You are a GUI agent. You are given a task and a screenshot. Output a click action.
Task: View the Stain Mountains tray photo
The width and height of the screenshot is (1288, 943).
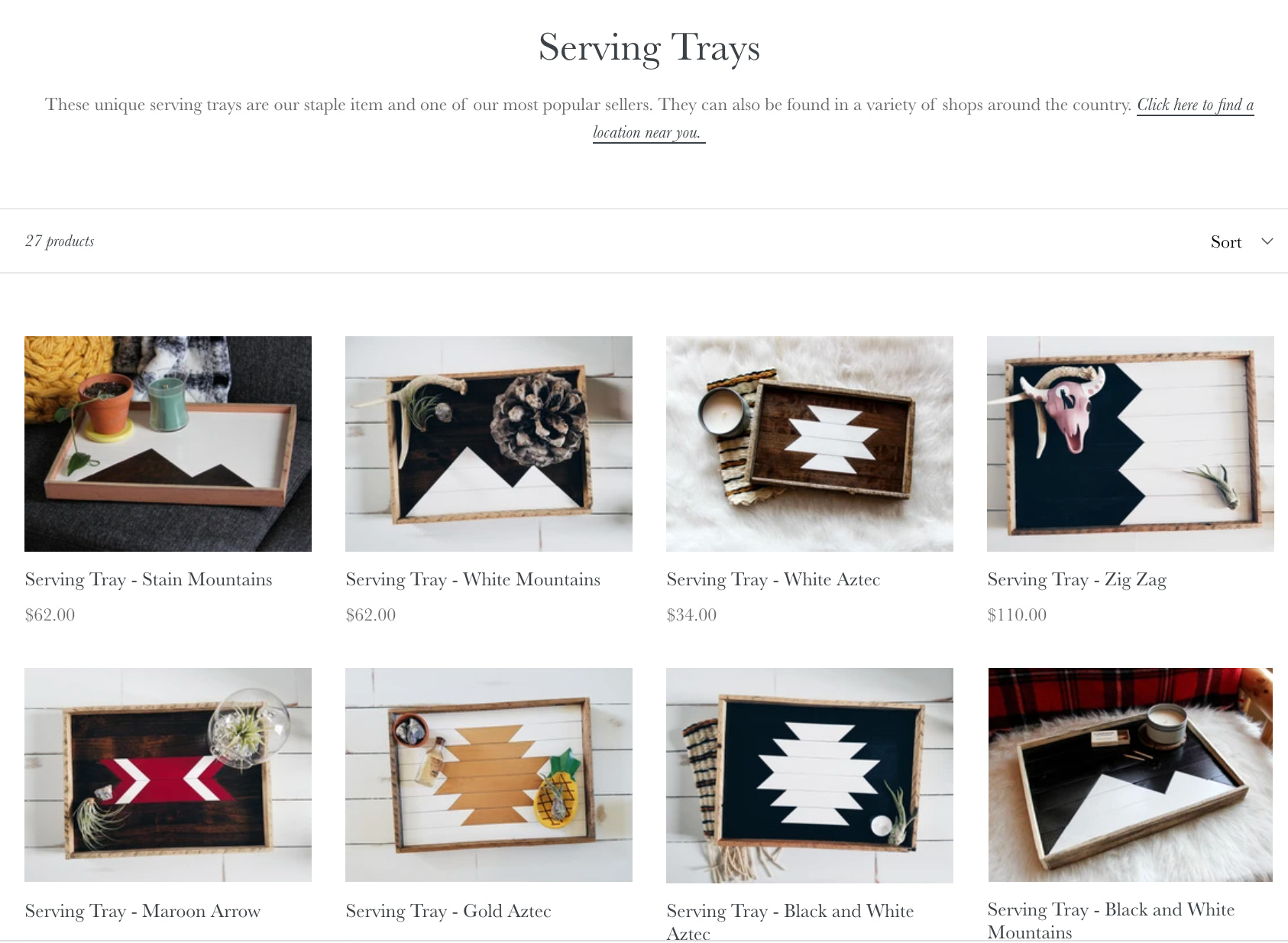(x=168, y=444)
